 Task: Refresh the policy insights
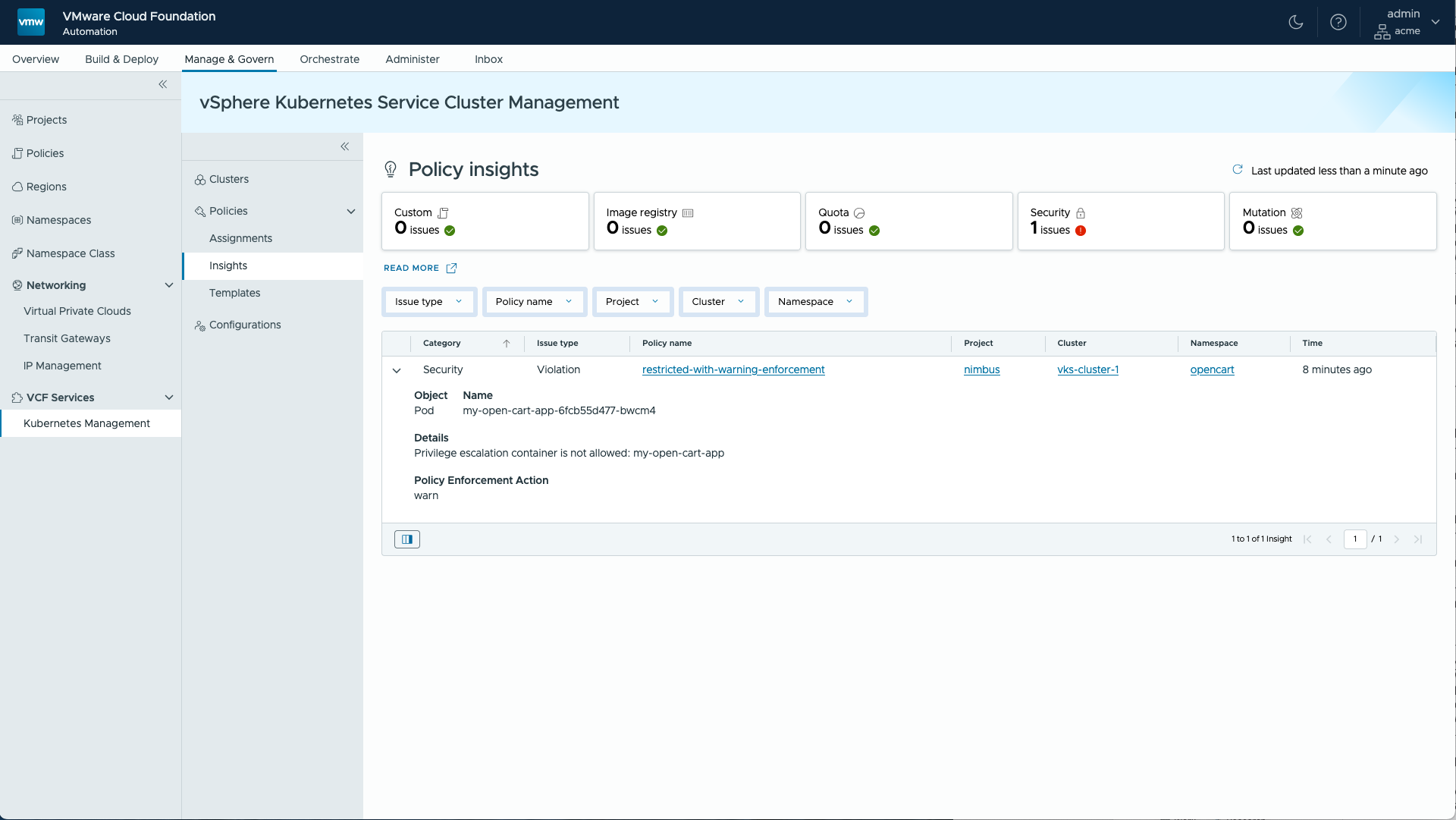(x=1238, y=170)
